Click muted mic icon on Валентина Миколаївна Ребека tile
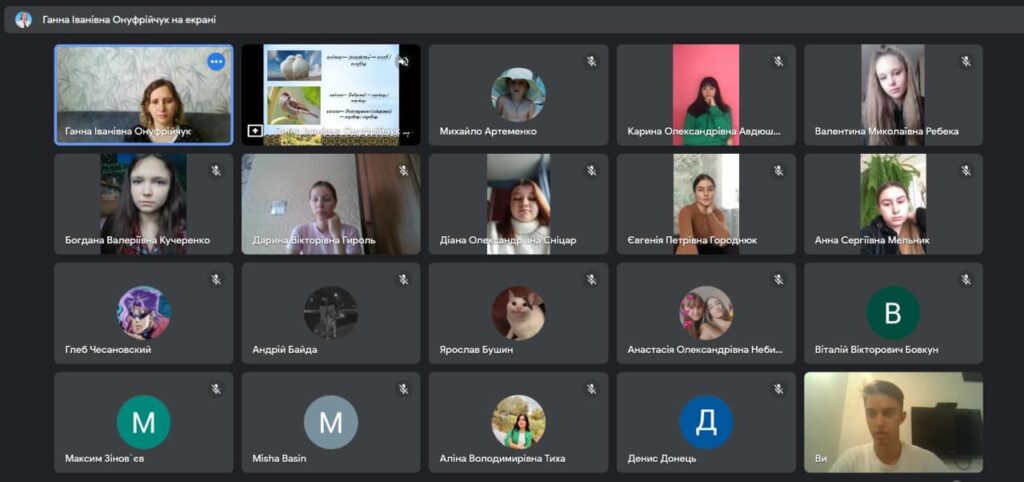Screen dimensions: 1024x482 [x=966, y=62]
